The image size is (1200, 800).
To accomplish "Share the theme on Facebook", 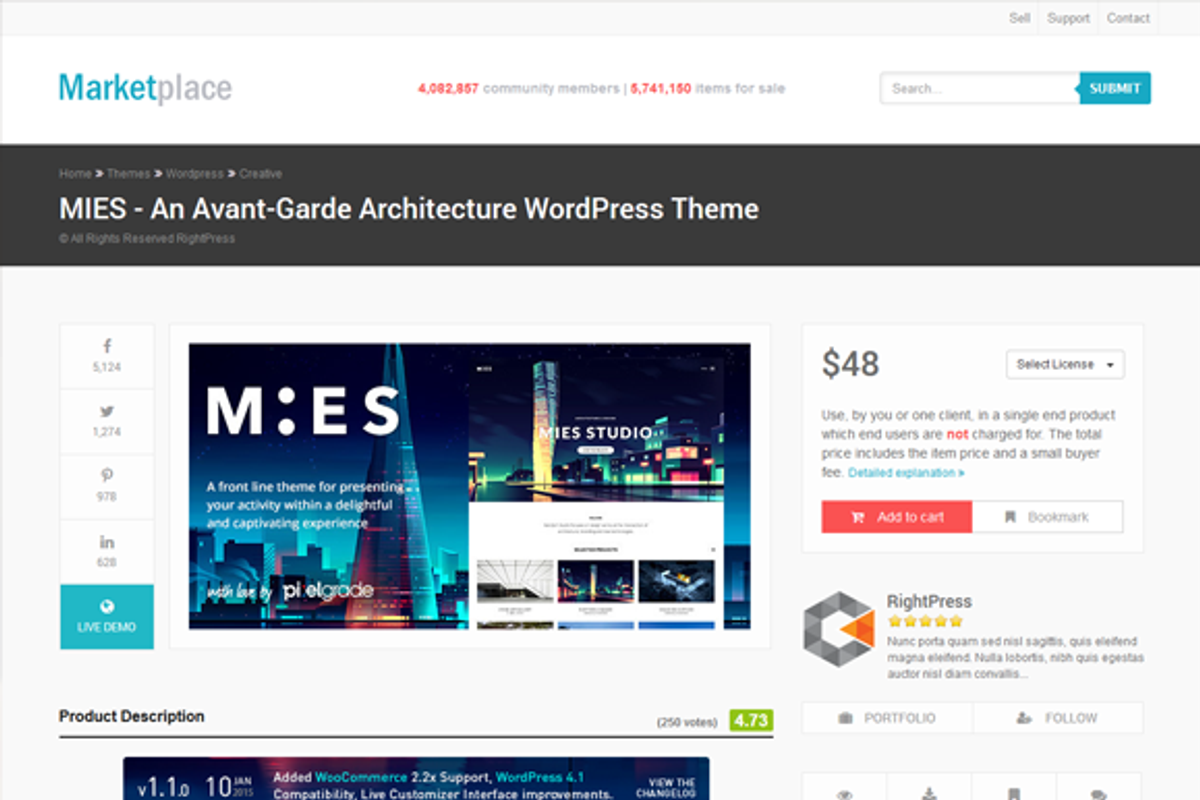I will (106, 355).
